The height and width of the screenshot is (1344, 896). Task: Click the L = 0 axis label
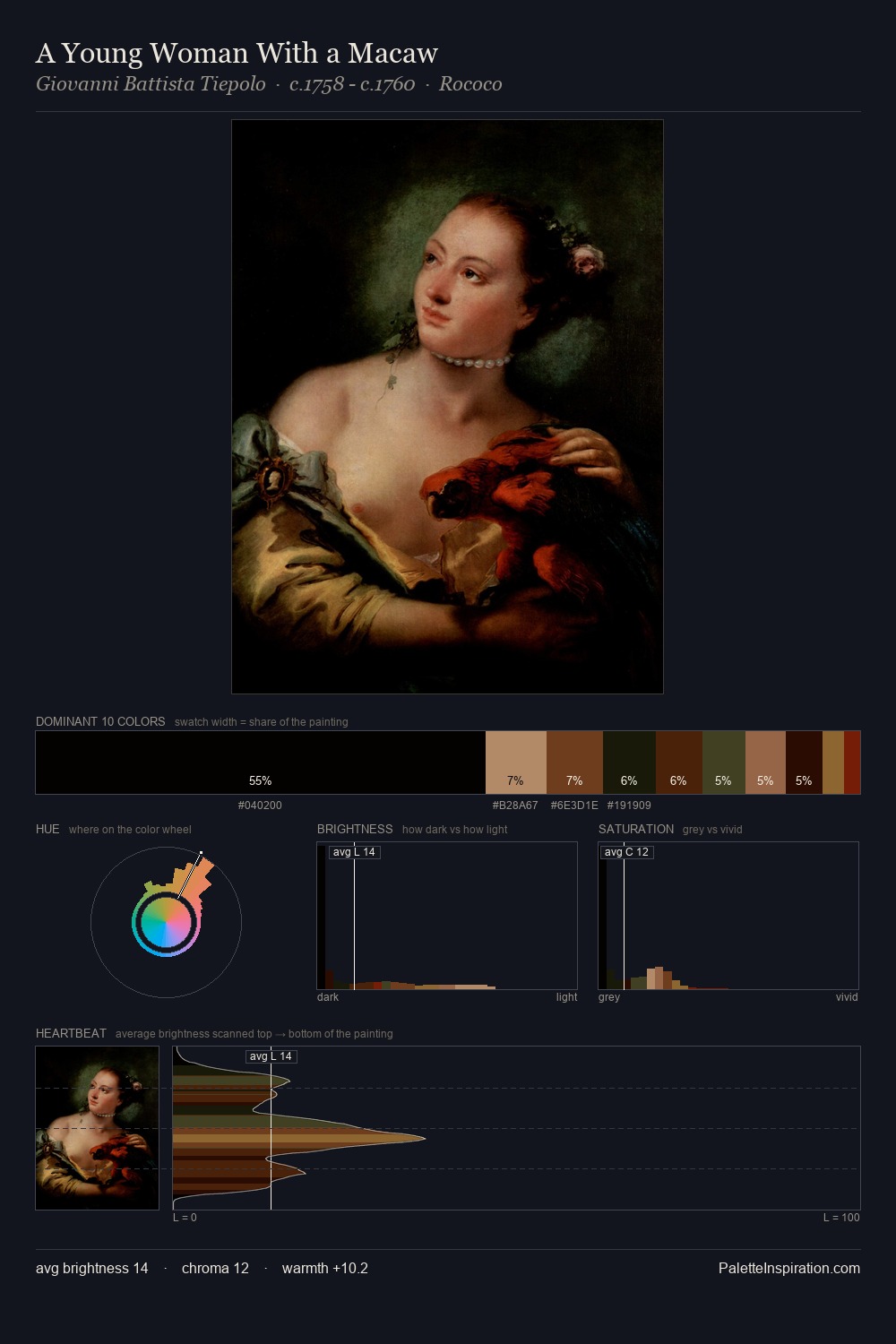click(x=185, y=1218)
